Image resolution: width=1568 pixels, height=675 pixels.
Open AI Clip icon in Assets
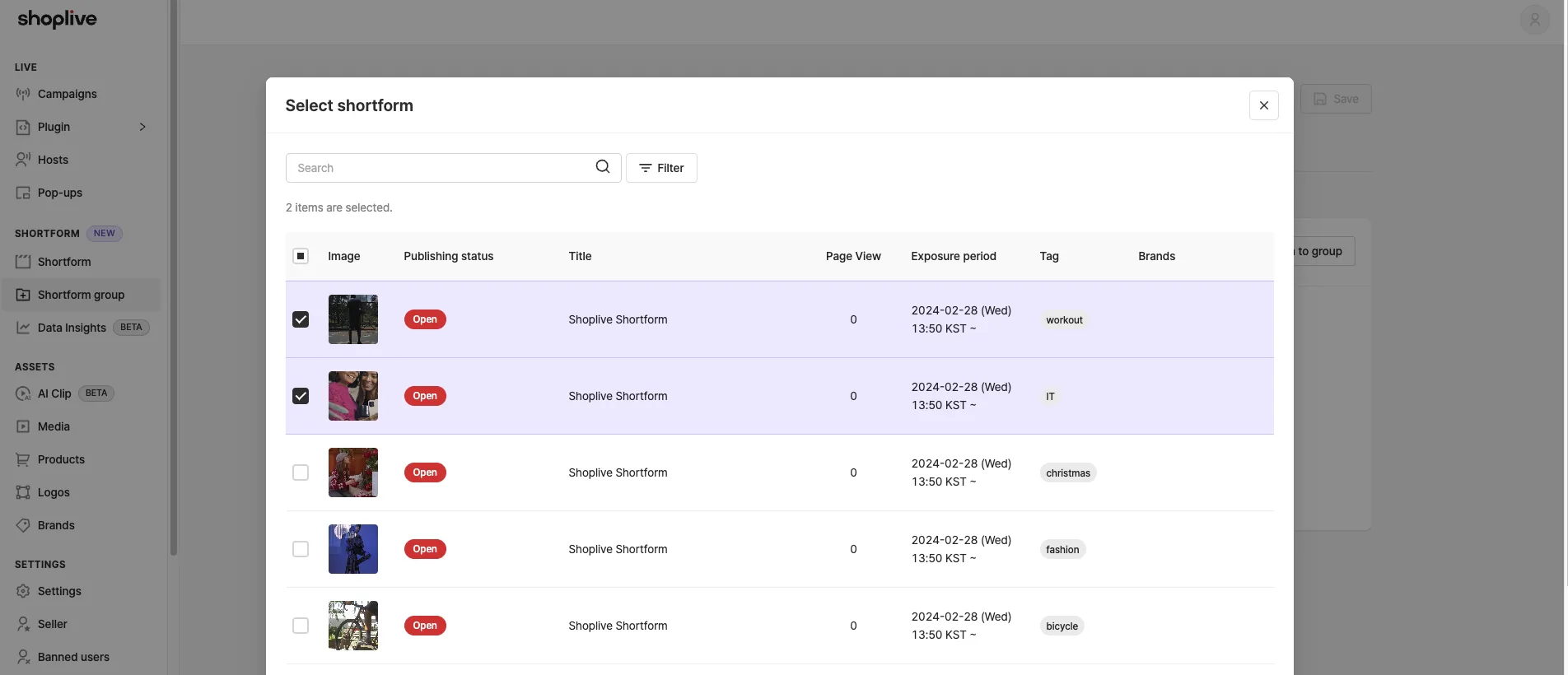click(x=23, y=393)
